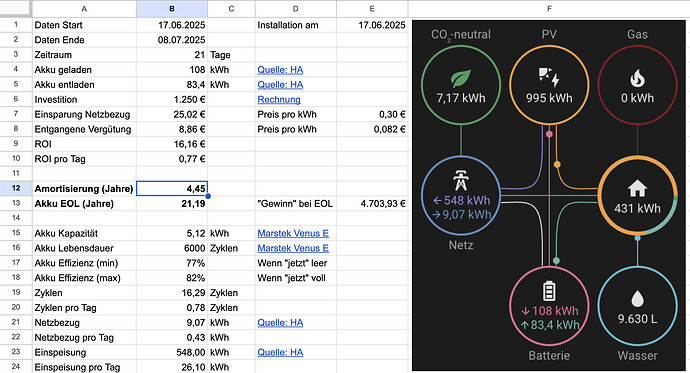Select column B header
This screenshot has height=373, width=690.
[x=172, y=8]
